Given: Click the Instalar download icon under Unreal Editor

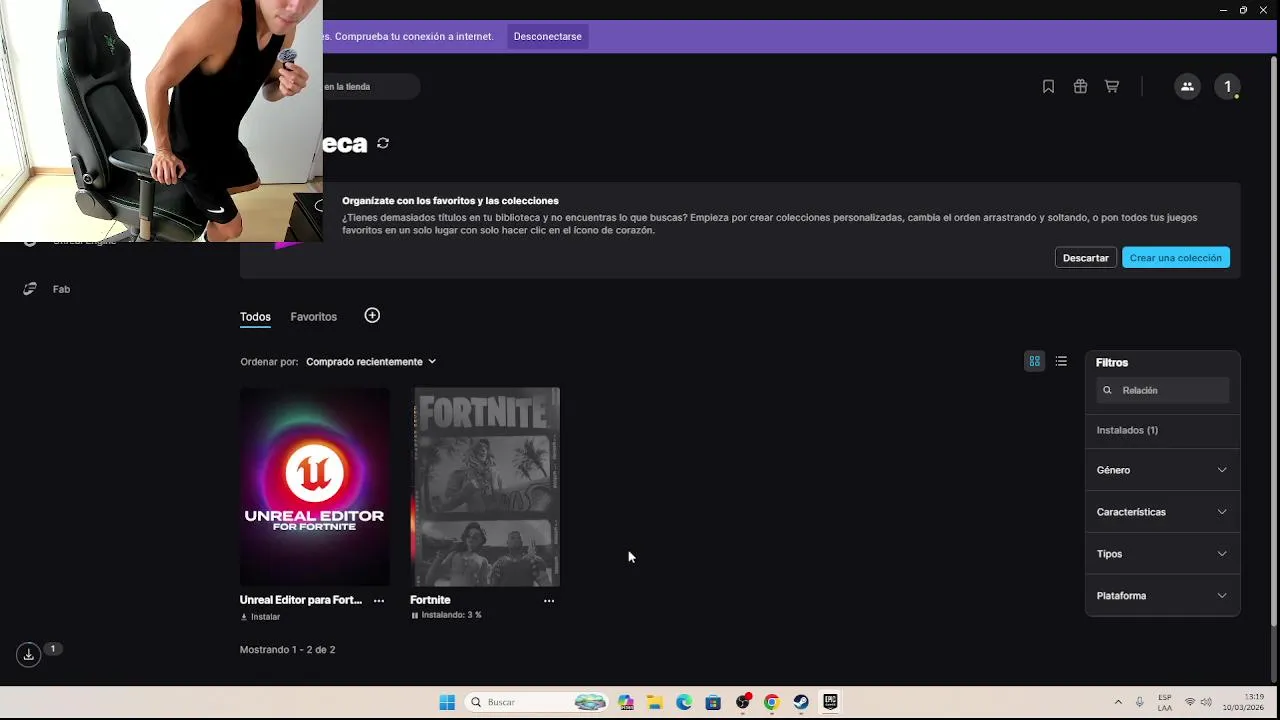Looking at the screenshot, I should (244, 617).
